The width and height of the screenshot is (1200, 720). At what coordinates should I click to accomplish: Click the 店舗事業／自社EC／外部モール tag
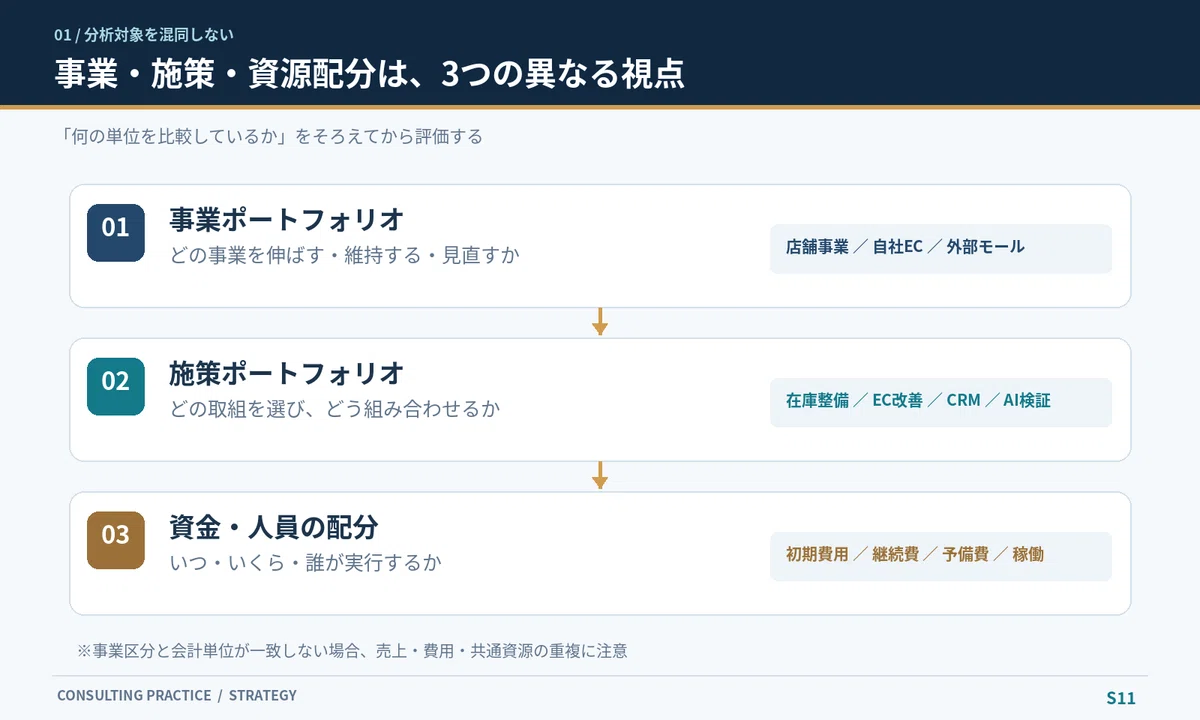(x=941, y=248)
